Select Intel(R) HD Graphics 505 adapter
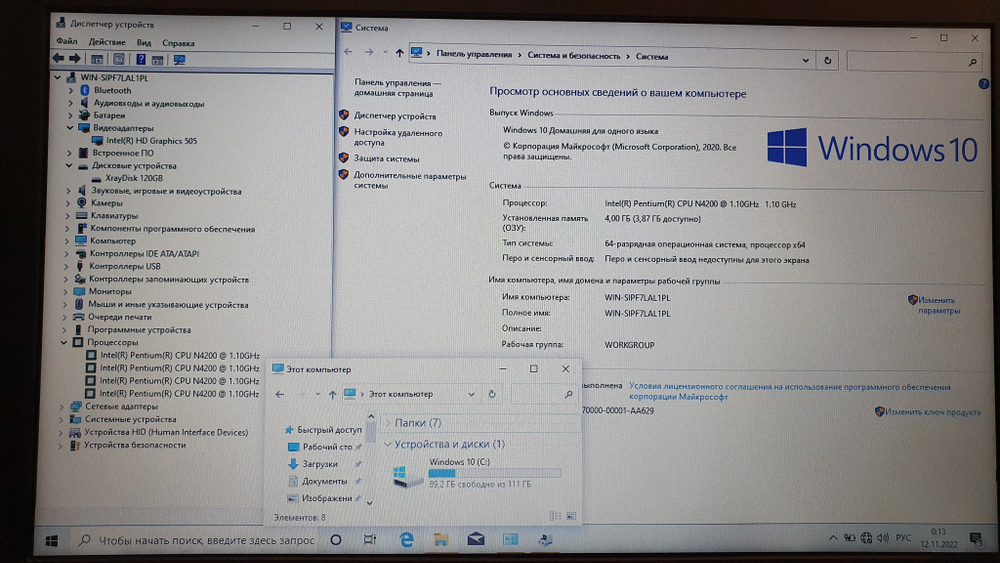This screenshot has height=563, width=1000. click(151, 140)
